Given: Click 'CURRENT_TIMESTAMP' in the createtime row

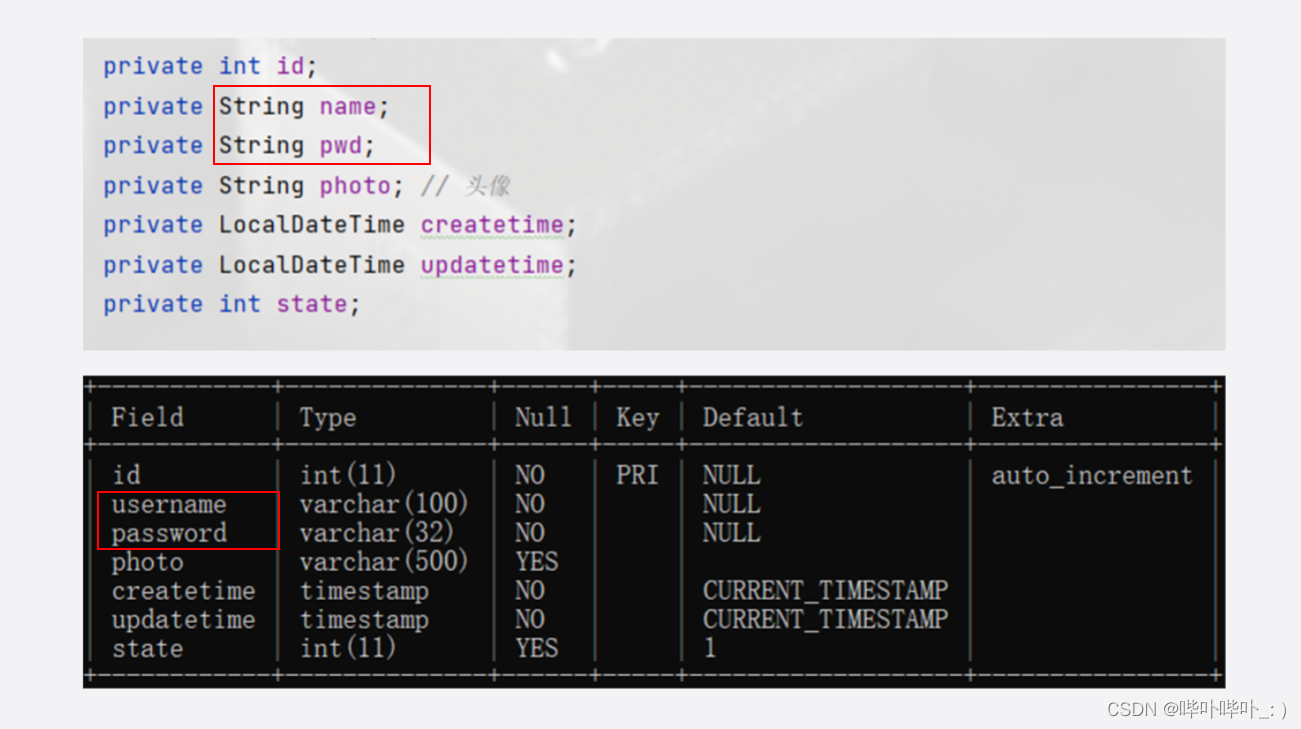Looking at the screenshot, I should [x=826, y=591].
